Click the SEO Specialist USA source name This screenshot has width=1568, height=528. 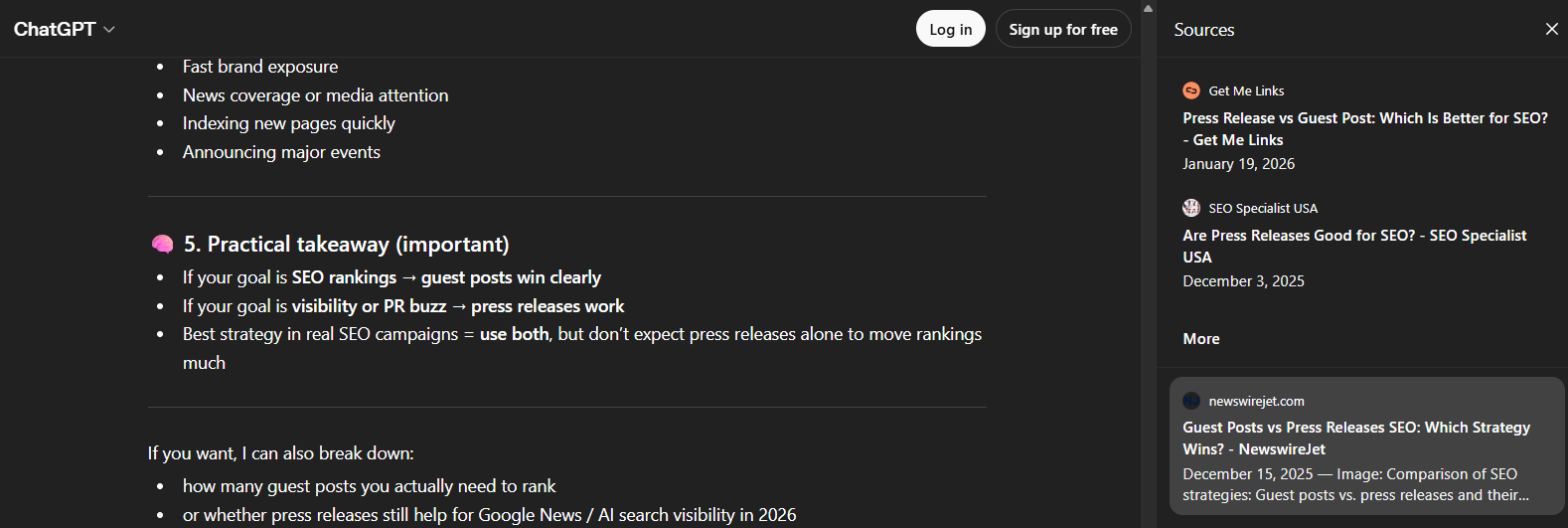pos(1262,208)
